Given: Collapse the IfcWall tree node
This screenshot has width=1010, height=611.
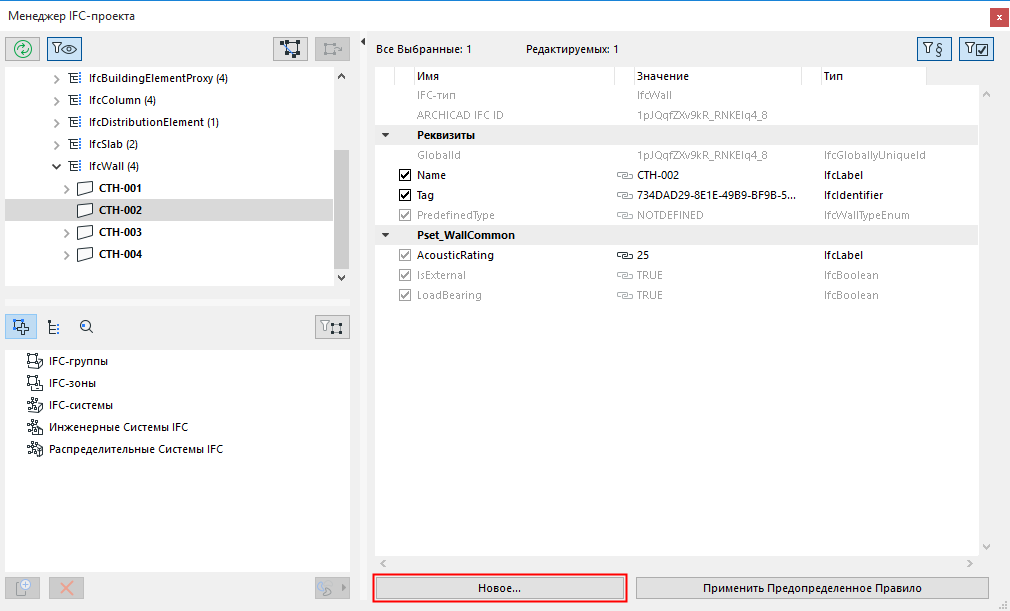Looking at the screenshot, I should coord(56,166).
